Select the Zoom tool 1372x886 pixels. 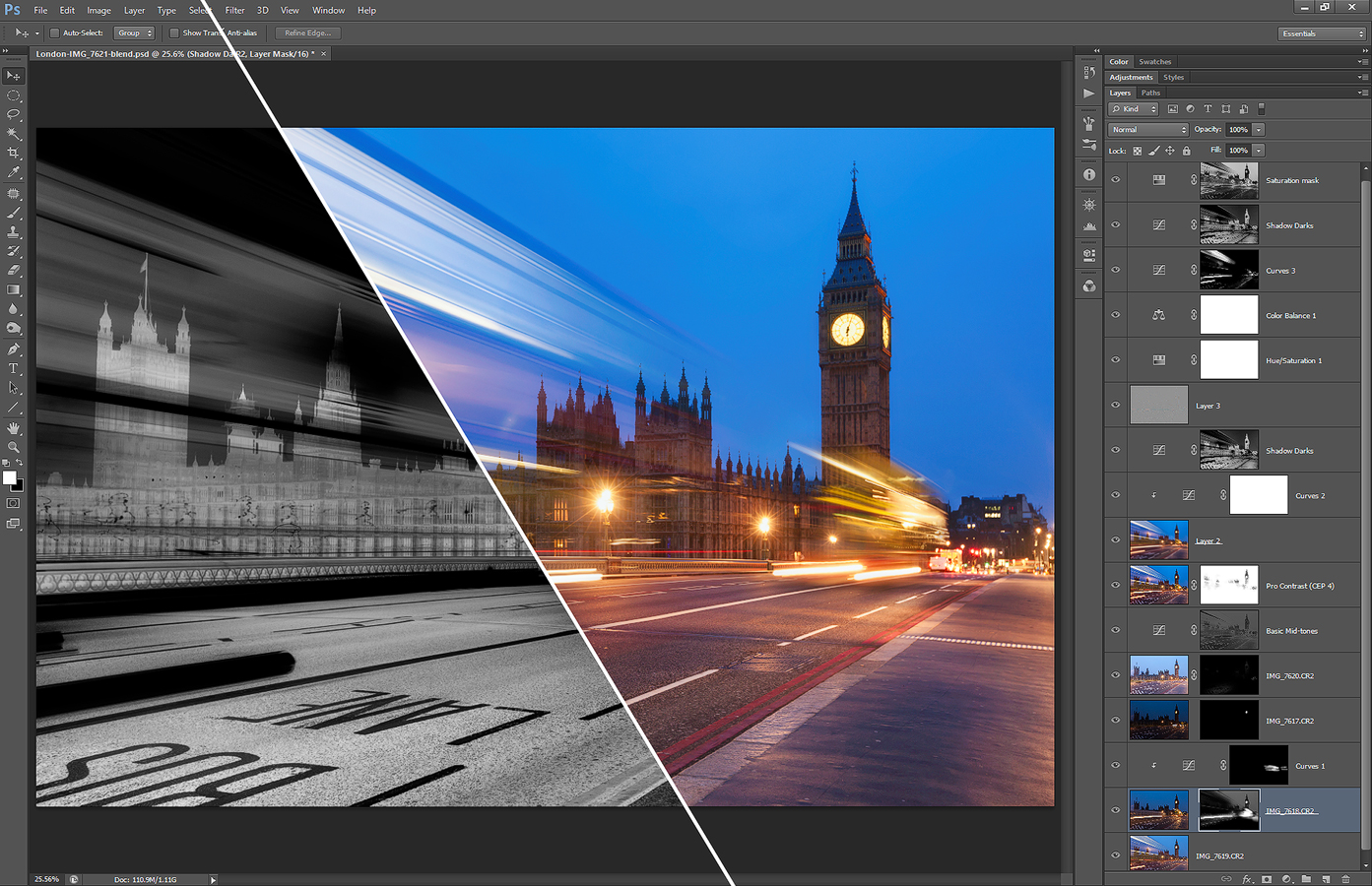point(14,447)
